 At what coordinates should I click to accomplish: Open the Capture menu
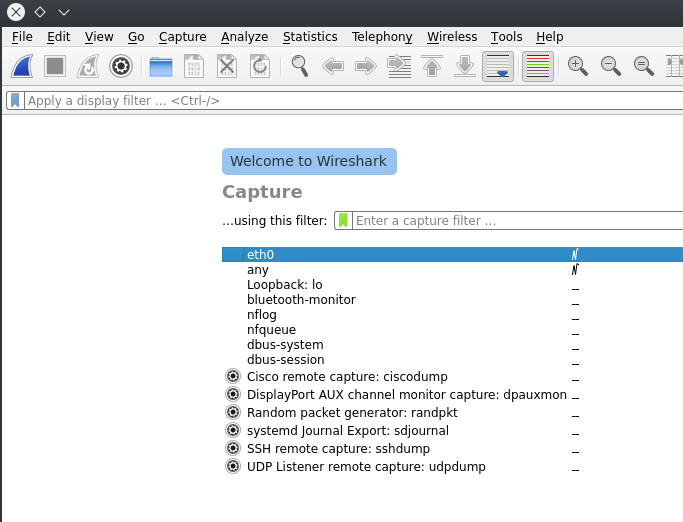pos(183,37)
